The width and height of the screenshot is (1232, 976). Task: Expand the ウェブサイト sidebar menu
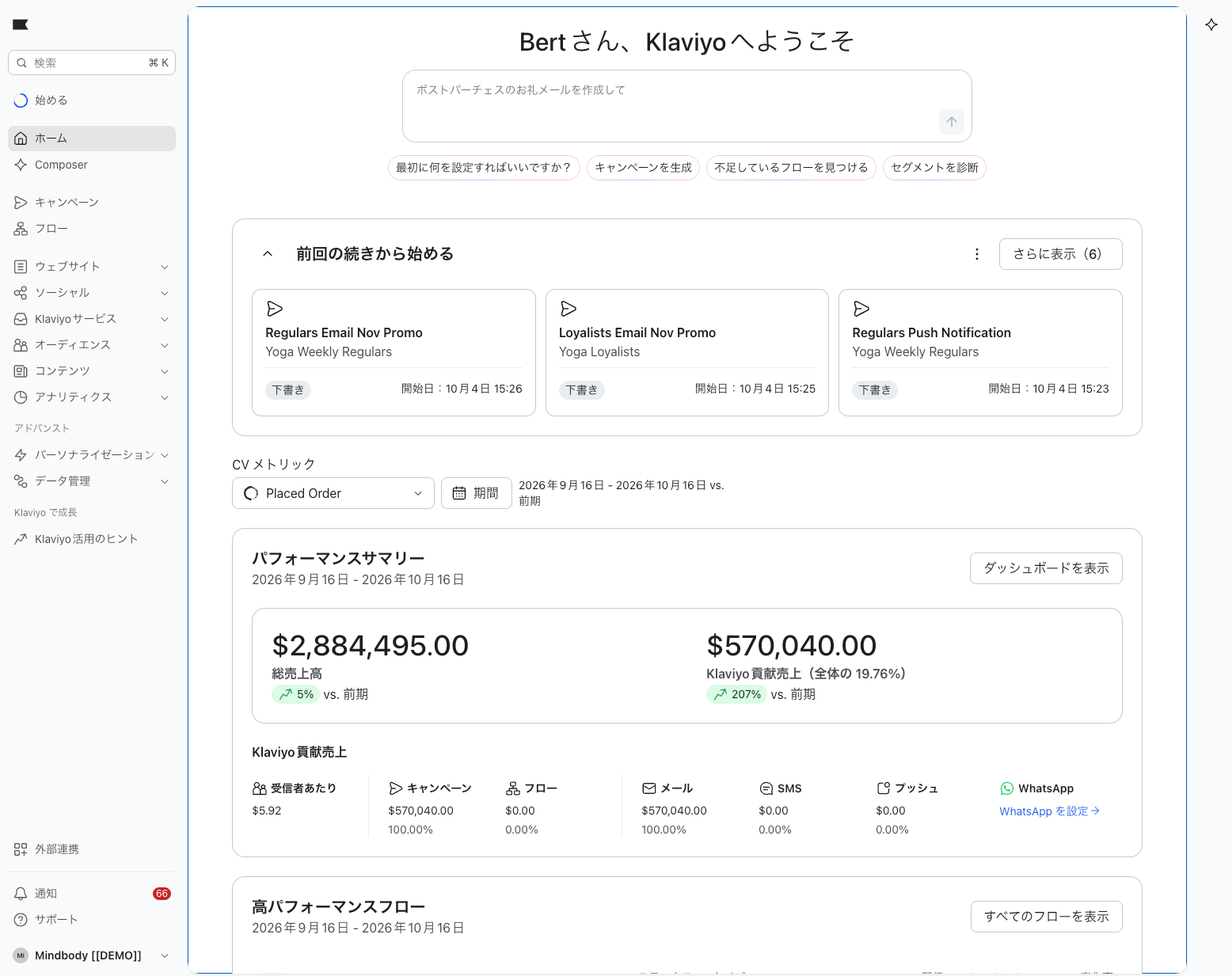pos(92,267)
